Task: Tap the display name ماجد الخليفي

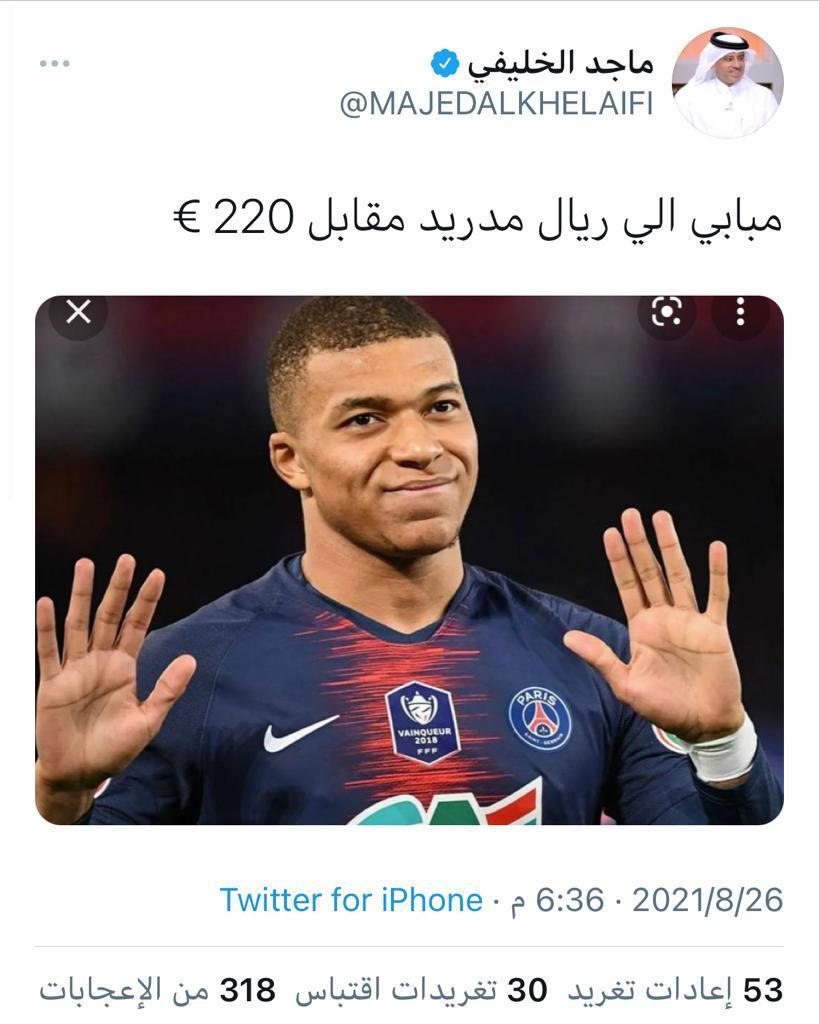Action: click(560, 63)
